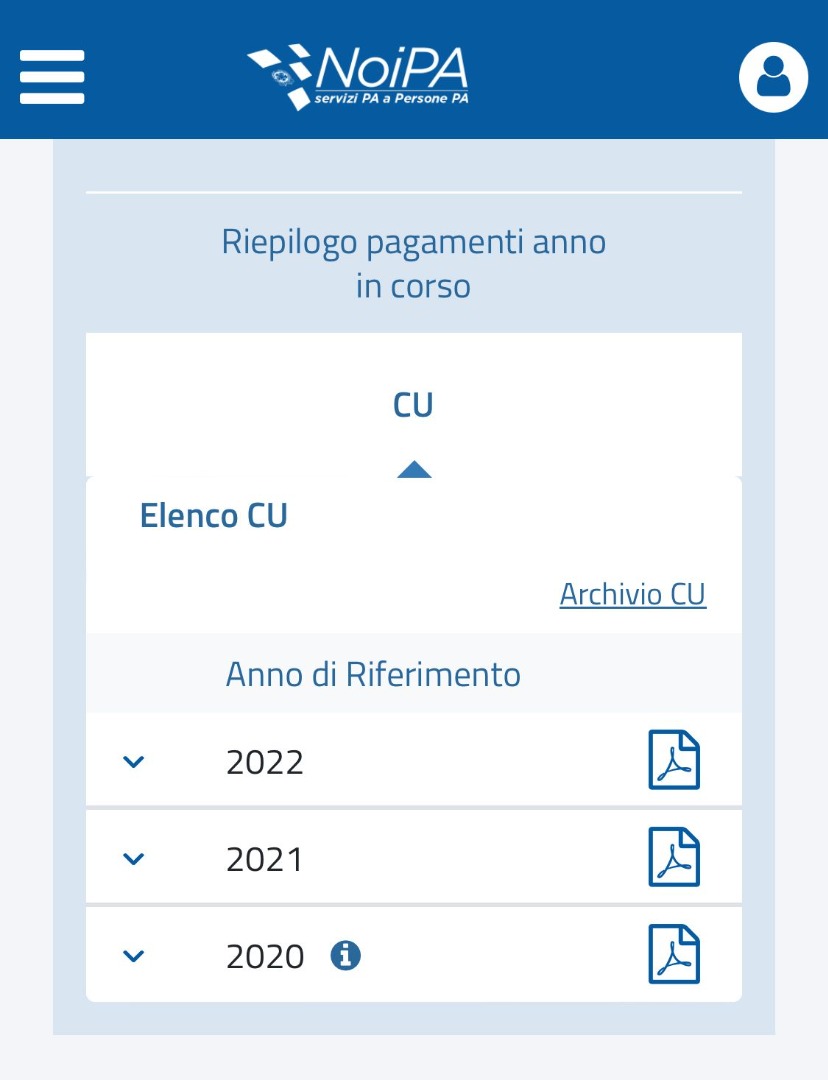Click the Anno di Riferimento column header

373,674
